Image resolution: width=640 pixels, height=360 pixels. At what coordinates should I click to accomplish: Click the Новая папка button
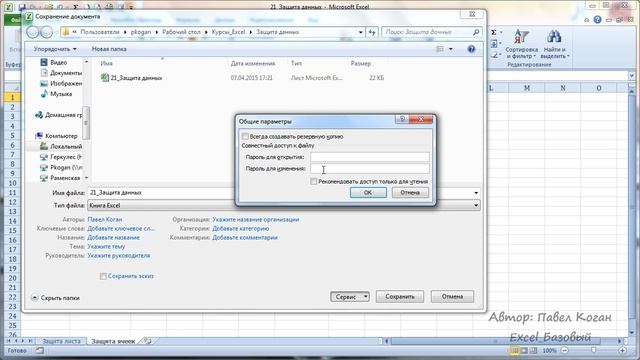coord(109,49)
